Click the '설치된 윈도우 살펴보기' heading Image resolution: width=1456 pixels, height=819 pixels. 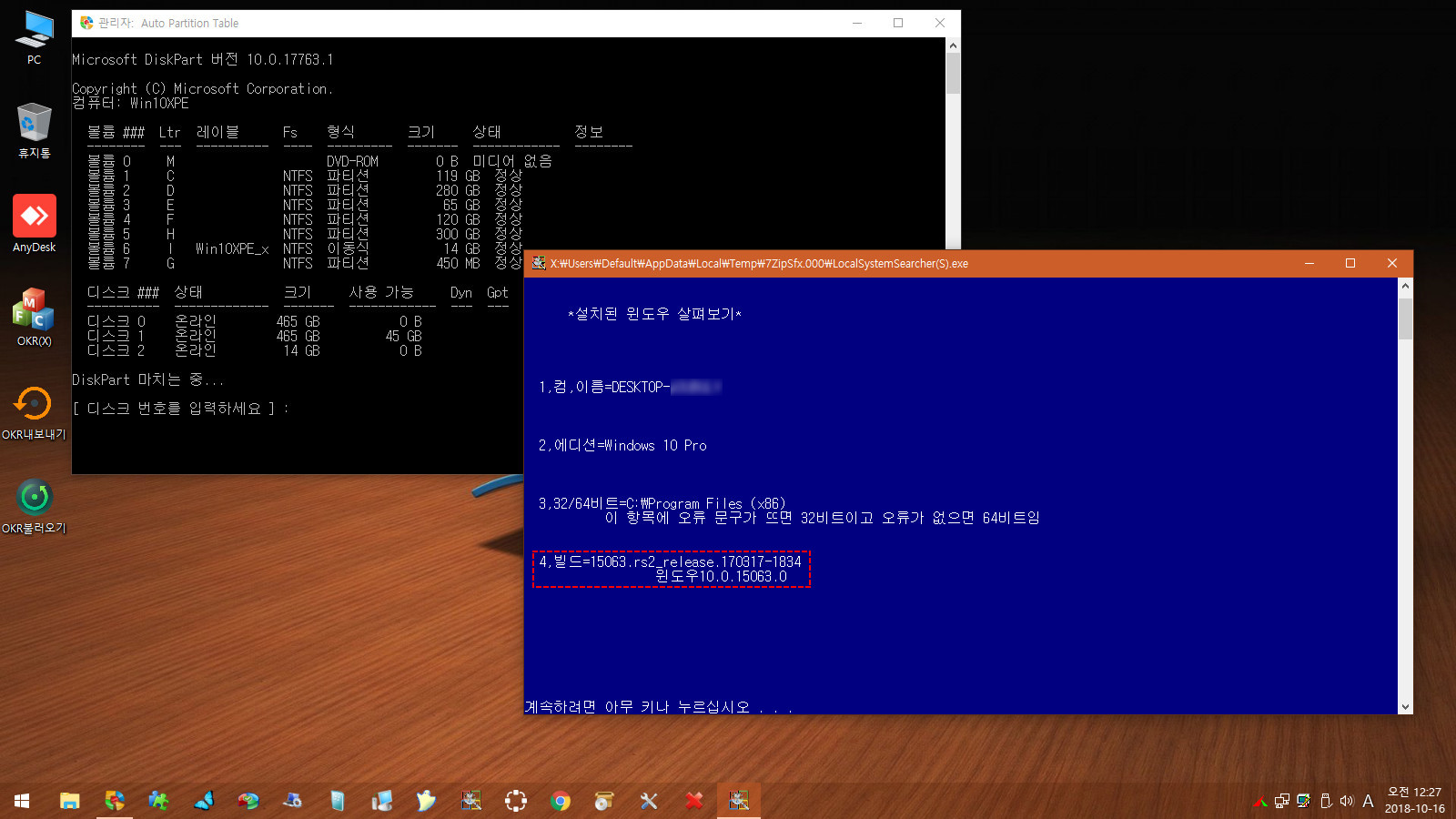coord(654,314)
